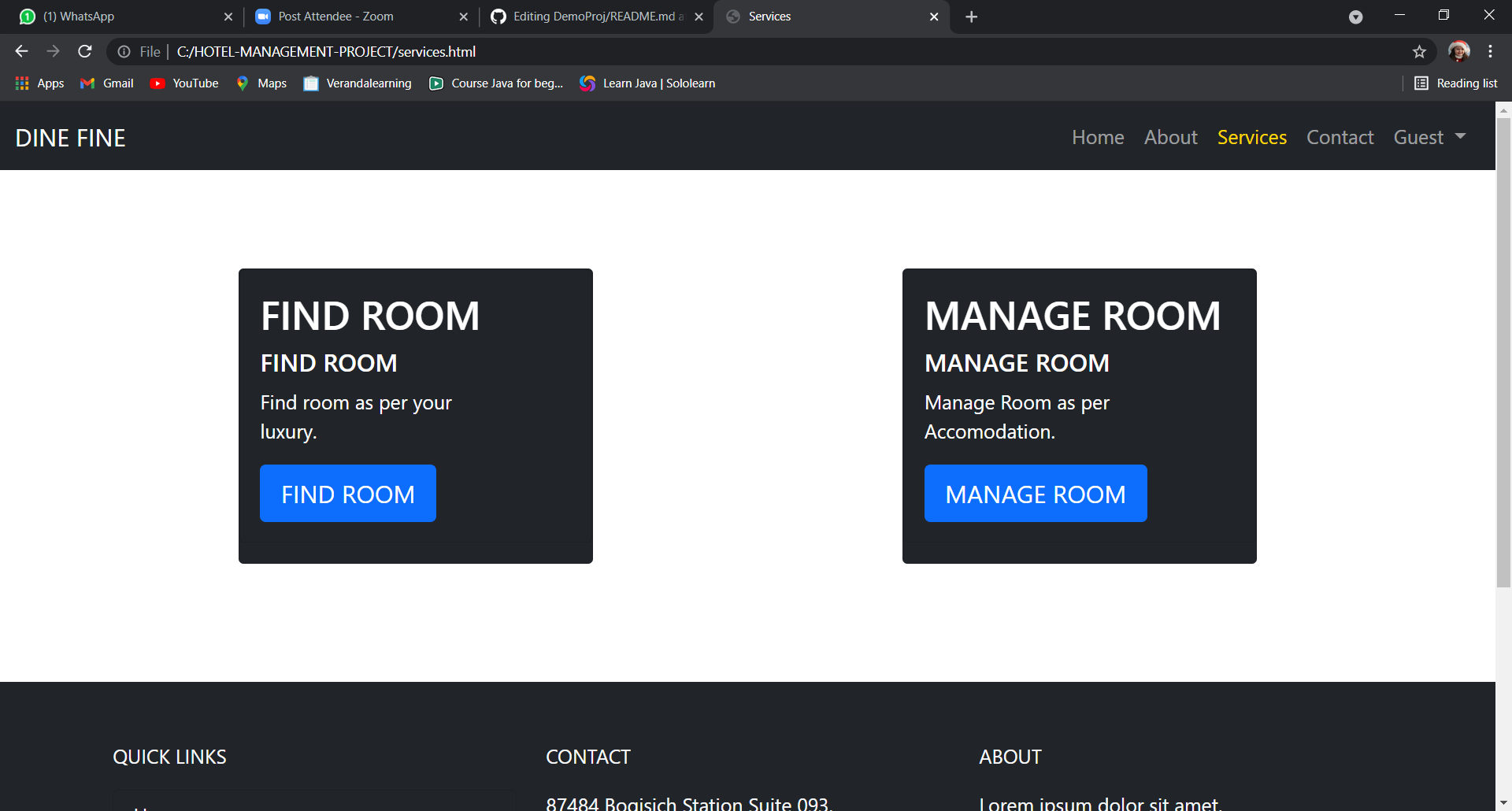Open the DINE FINE home logo
The image size is (1512, 811).
(70, 137)
